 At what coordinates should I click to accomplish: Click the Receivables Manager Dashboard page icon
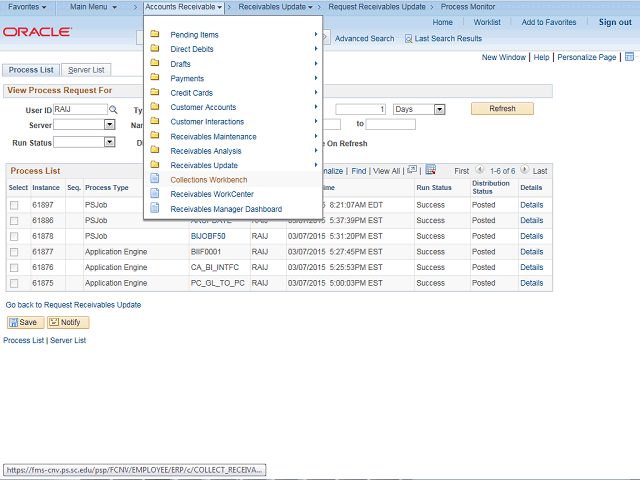pyautogui.click(x=155, y=209)
